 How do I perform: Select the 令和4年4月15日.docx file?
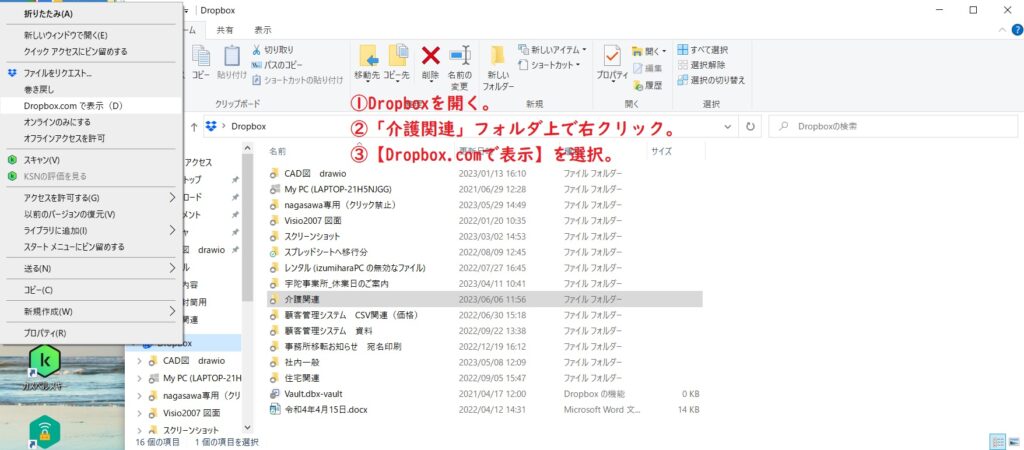[x=312, y=409]
